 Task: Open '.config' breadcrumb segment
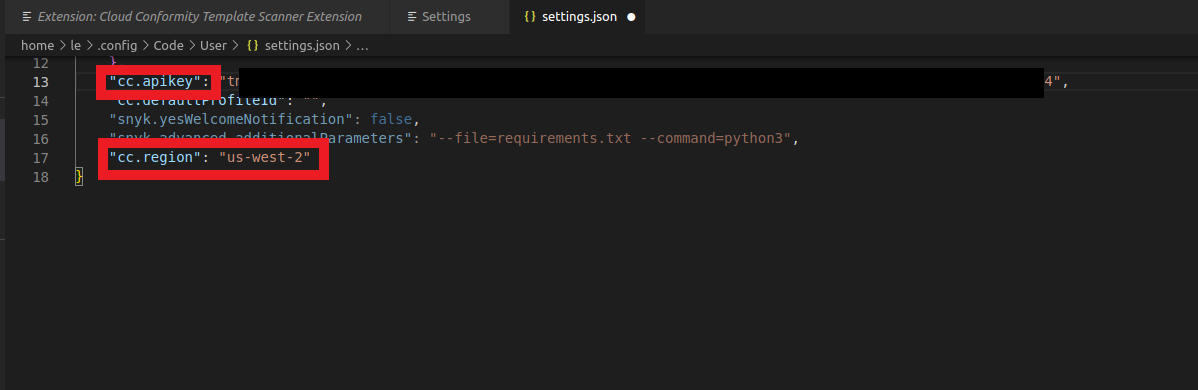click(x=118, y=46)
